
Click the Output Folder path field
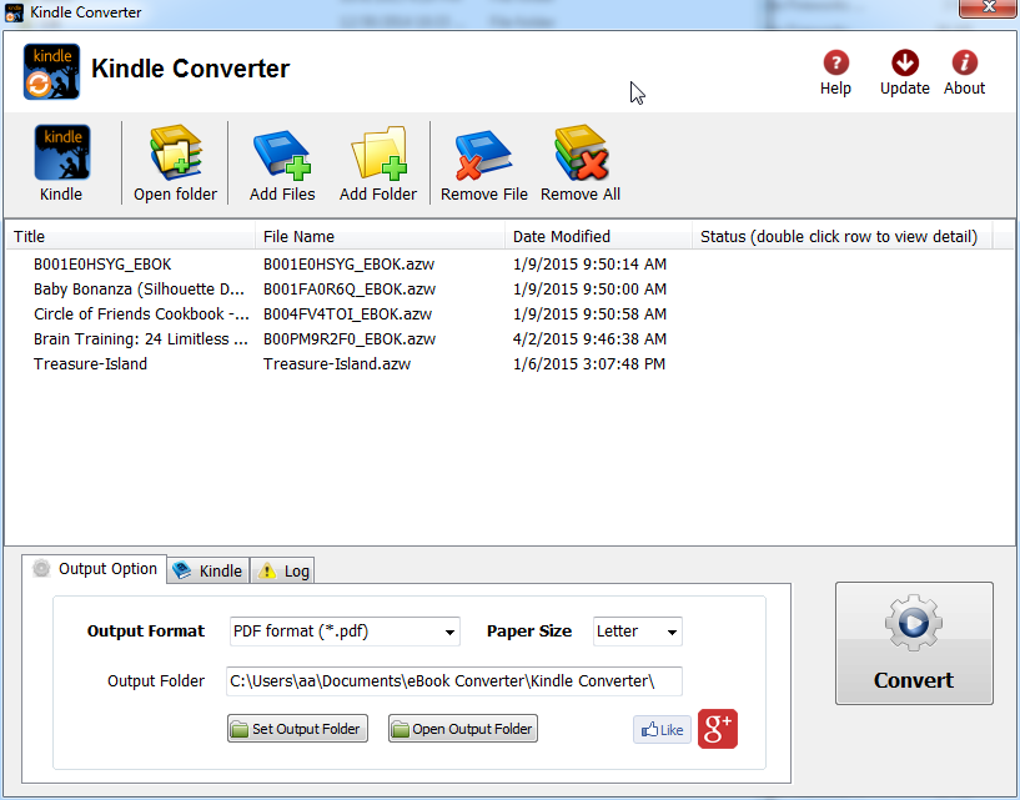(454, 681)
